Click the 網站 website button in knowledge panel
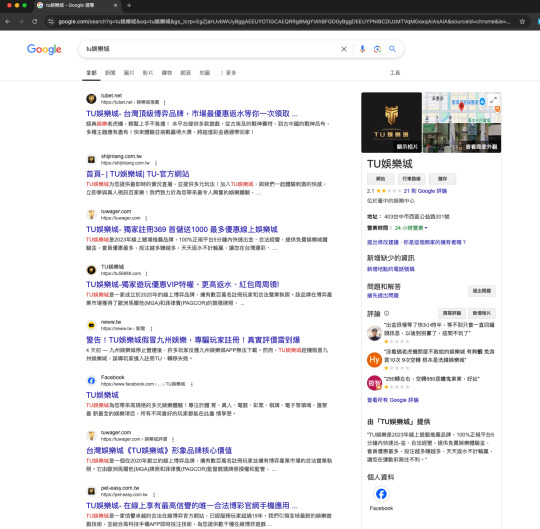 (x=380, y=179)
